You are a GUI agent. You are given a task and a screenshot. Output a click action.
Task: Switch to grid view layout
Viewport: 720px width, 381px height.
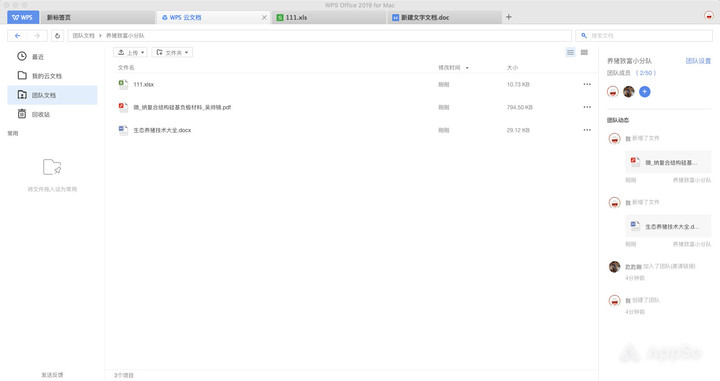(584, 52)
